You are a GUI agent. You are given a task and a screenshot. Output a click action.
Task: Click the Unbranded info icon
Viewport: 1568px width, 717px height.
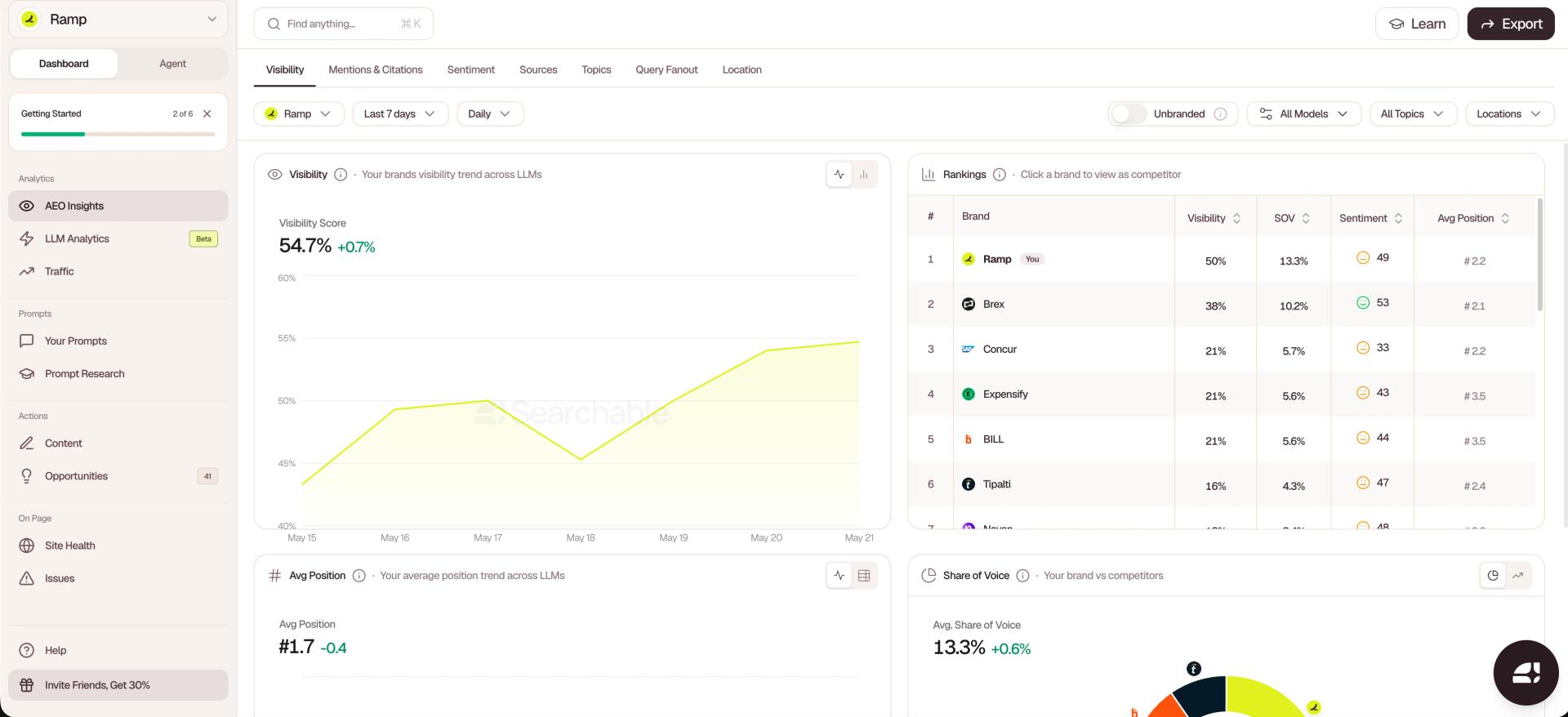click(1220, 114)
